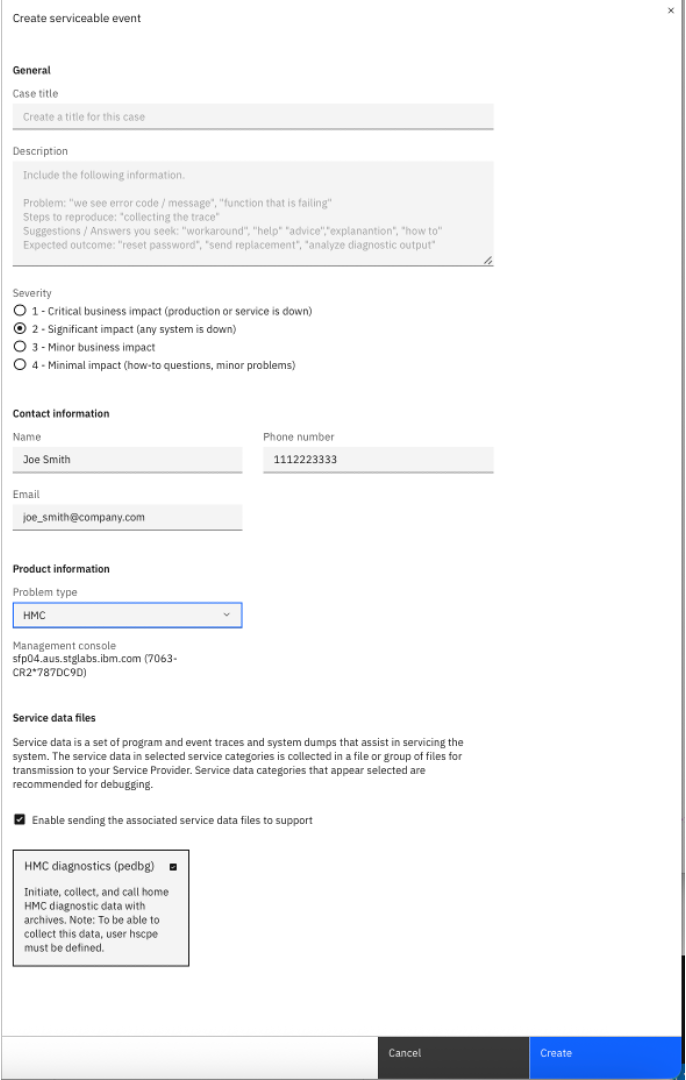686x1080 pixels.
Task: Click the Email input field
Action: tap(127, 517)
